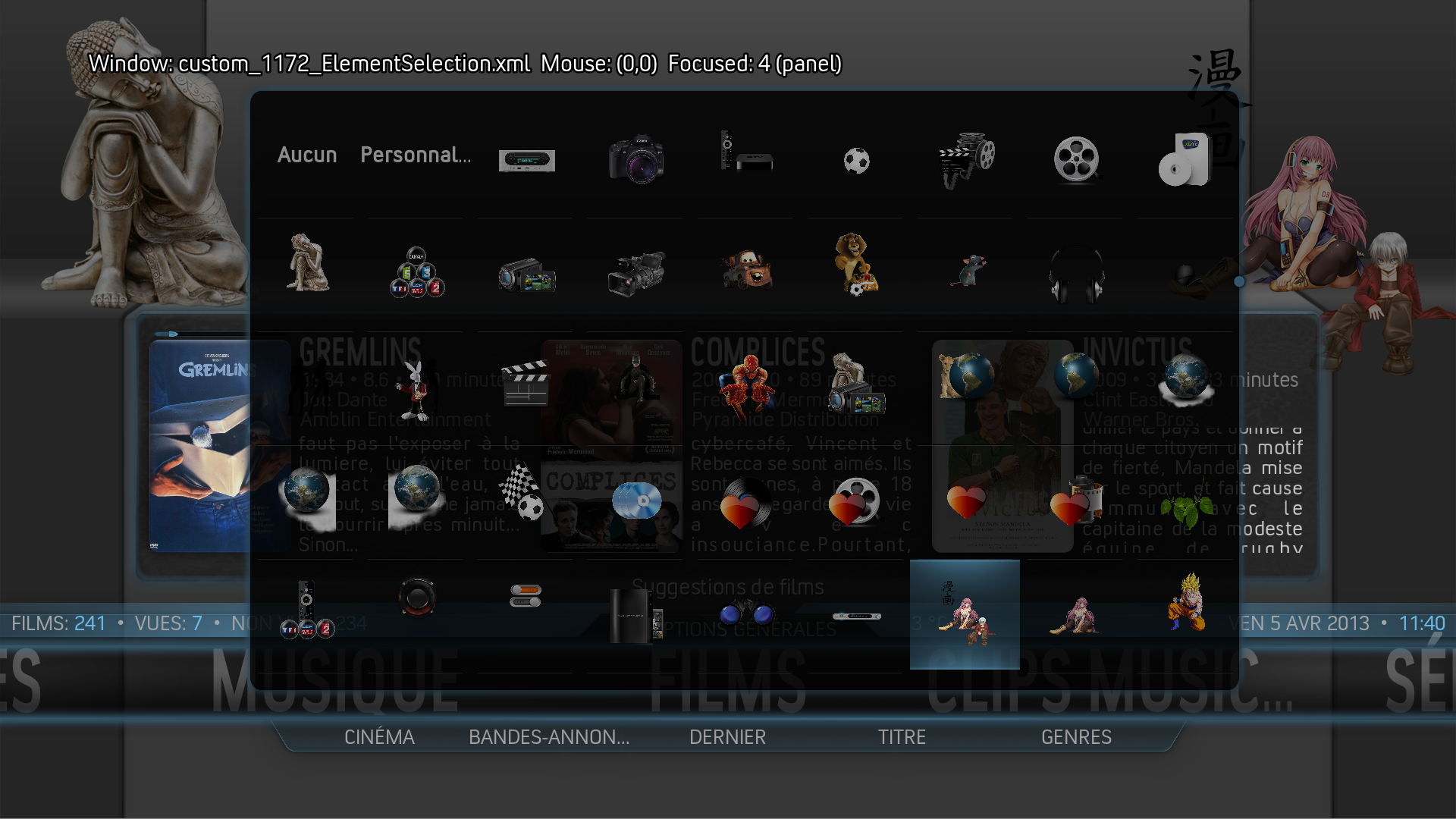Select the Goku Super Saiyan icon
Screen dimensions: 1456x819
pyautogui.click(x=1185, y=602)
